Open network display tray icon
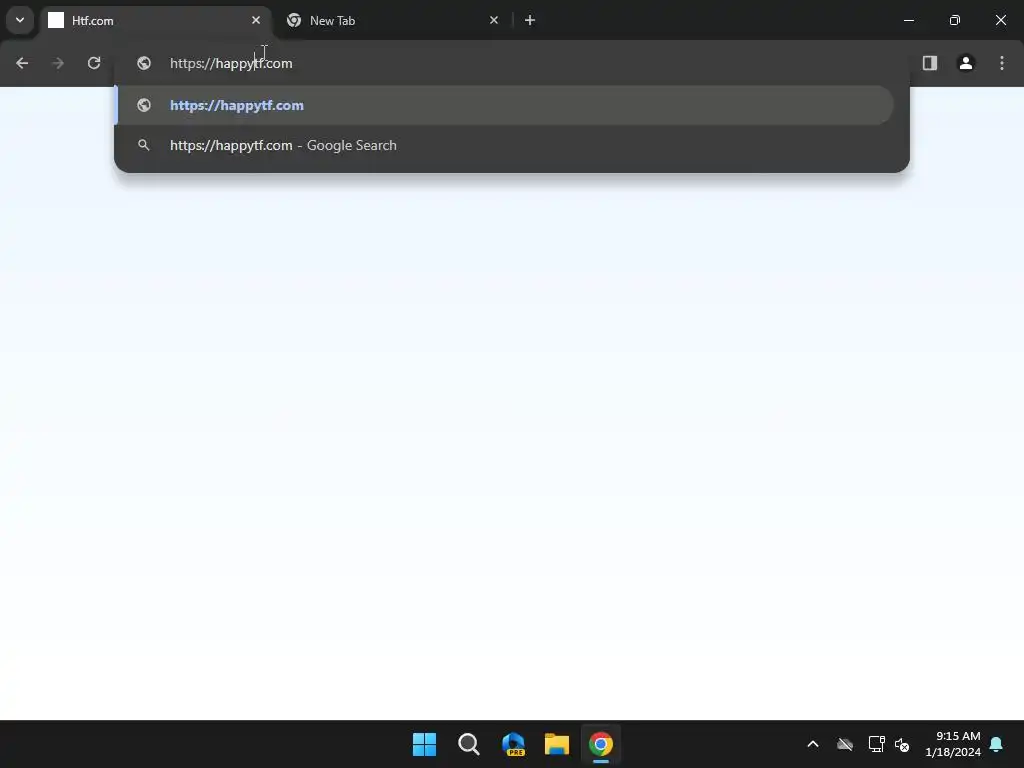 tap(876, 744)
